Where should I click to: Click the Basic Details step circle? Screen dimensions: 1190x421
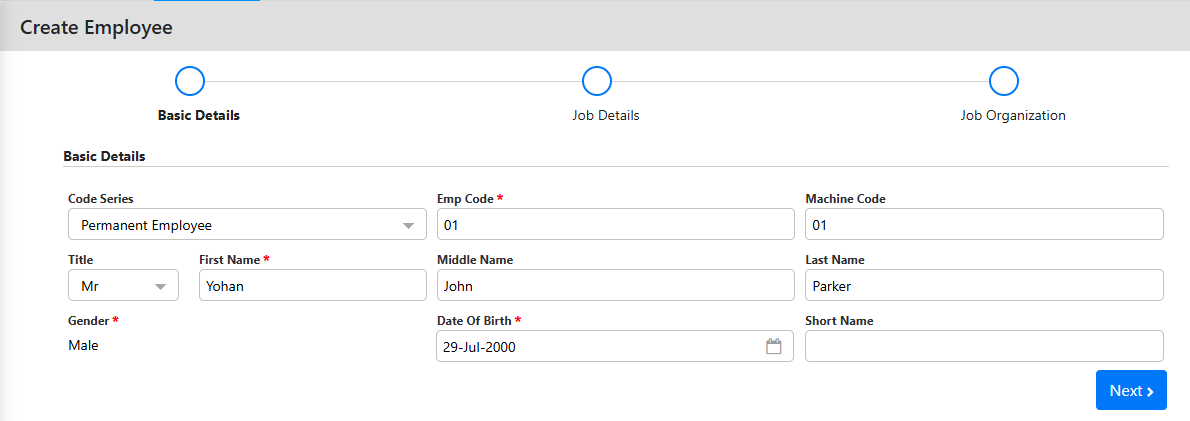click(189, 81)
